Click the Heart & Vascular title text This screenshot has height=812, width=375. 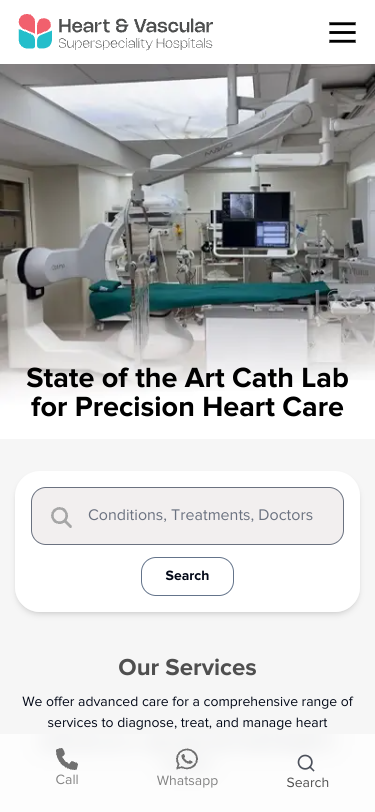pos(136,25)
